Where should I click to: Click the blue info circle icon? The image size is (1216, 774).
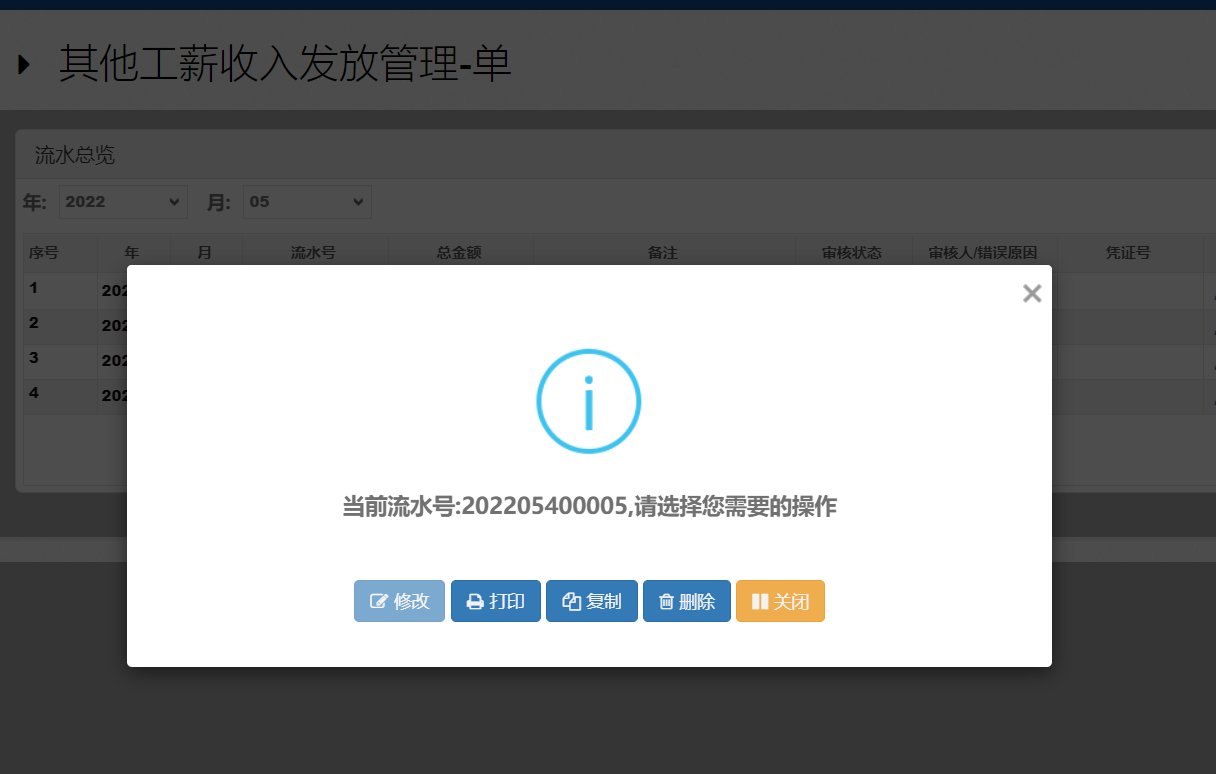[588, 401]
